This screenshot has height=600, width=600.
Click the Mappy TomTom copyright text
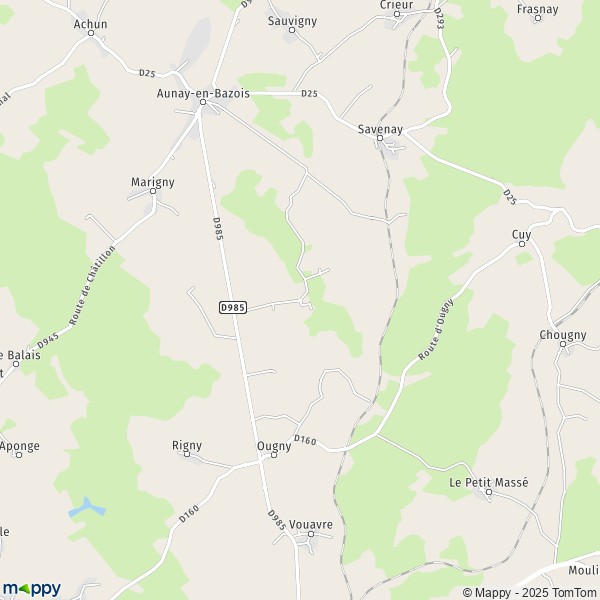pos(530,592)
